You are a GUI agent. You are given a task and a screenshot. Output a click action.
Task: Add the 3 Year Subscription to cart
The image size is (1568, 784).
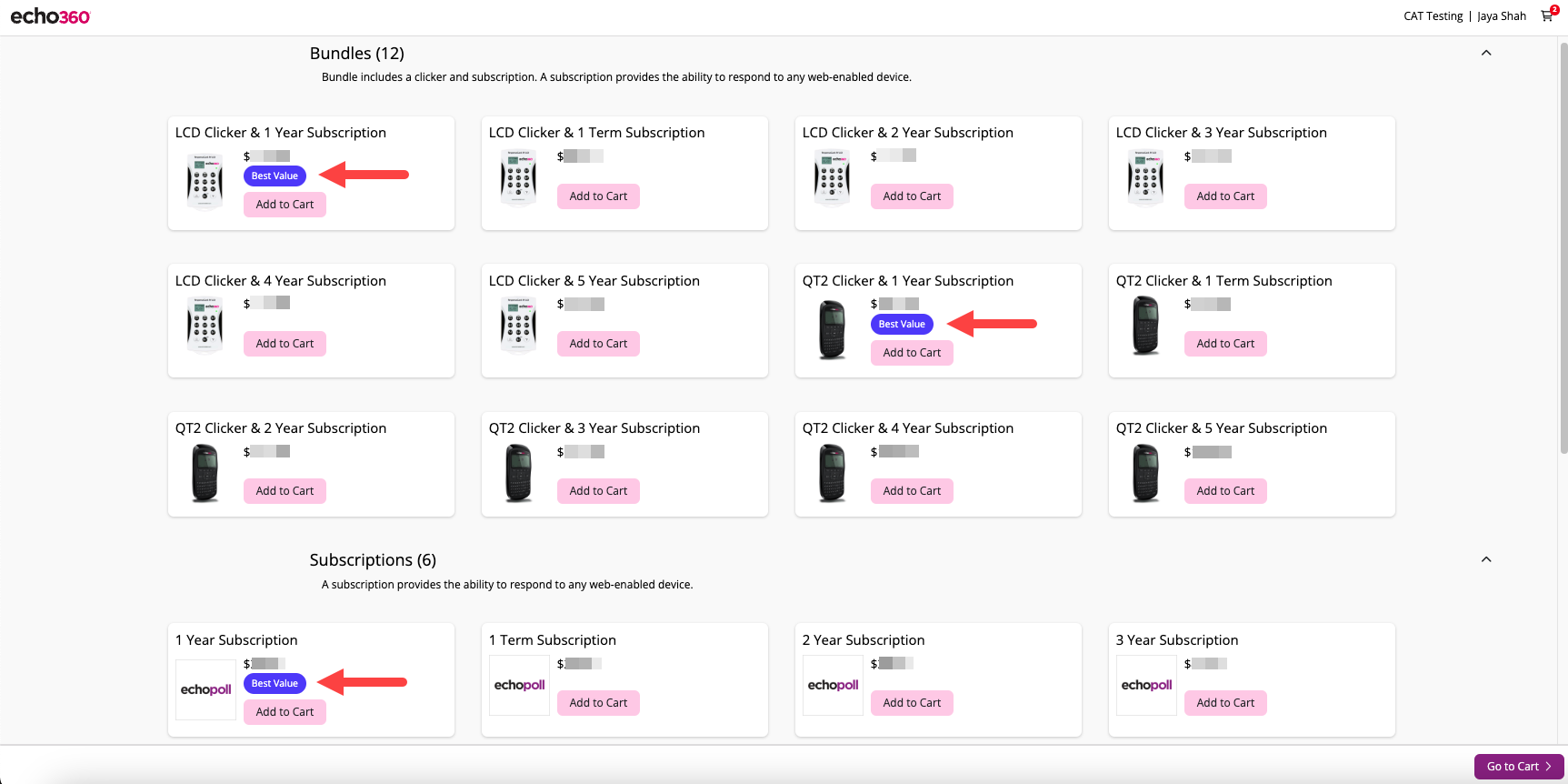(1225, 703)
